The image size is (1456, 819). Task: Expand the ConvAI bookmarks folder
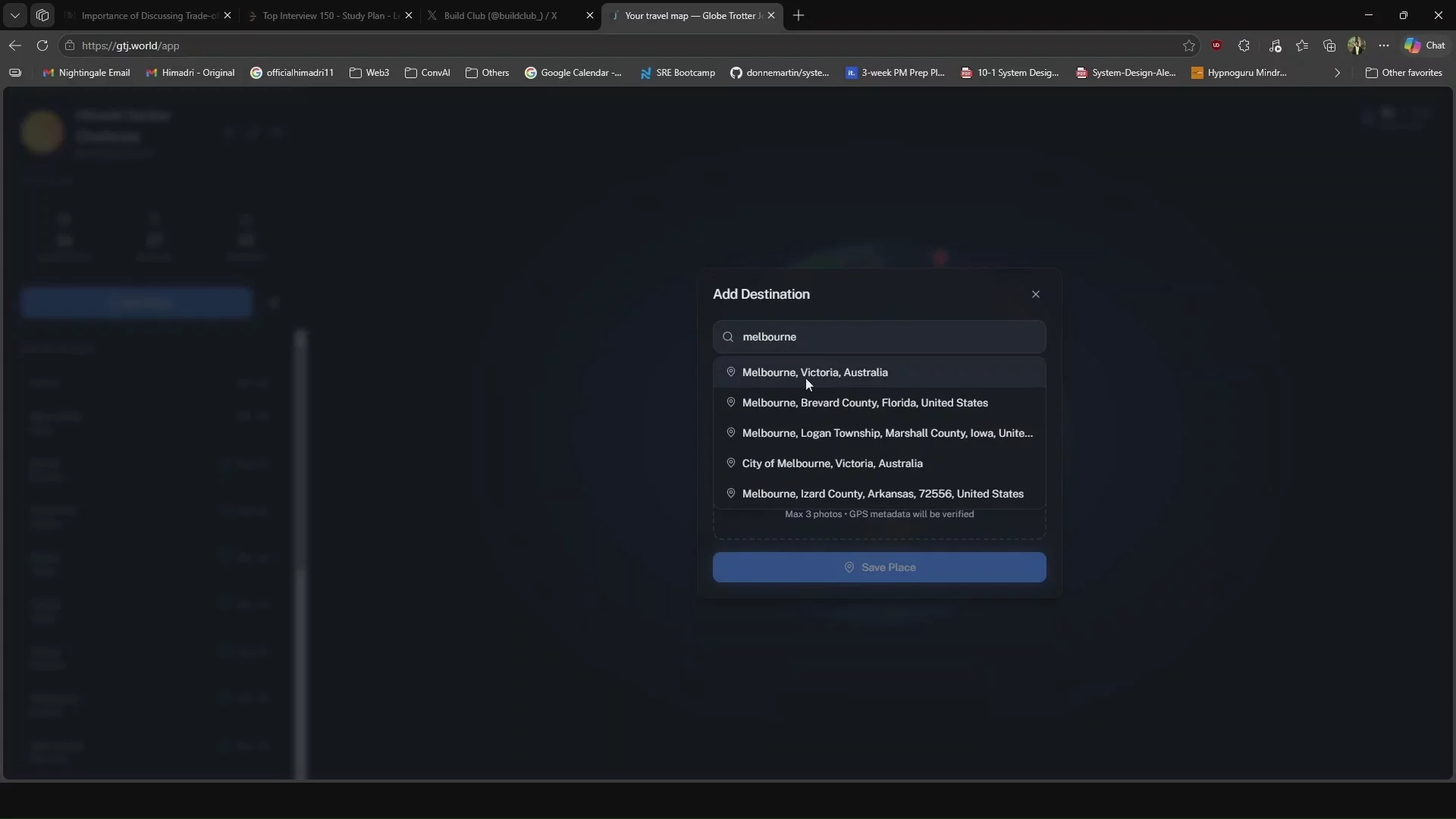[x=428, y=73]
